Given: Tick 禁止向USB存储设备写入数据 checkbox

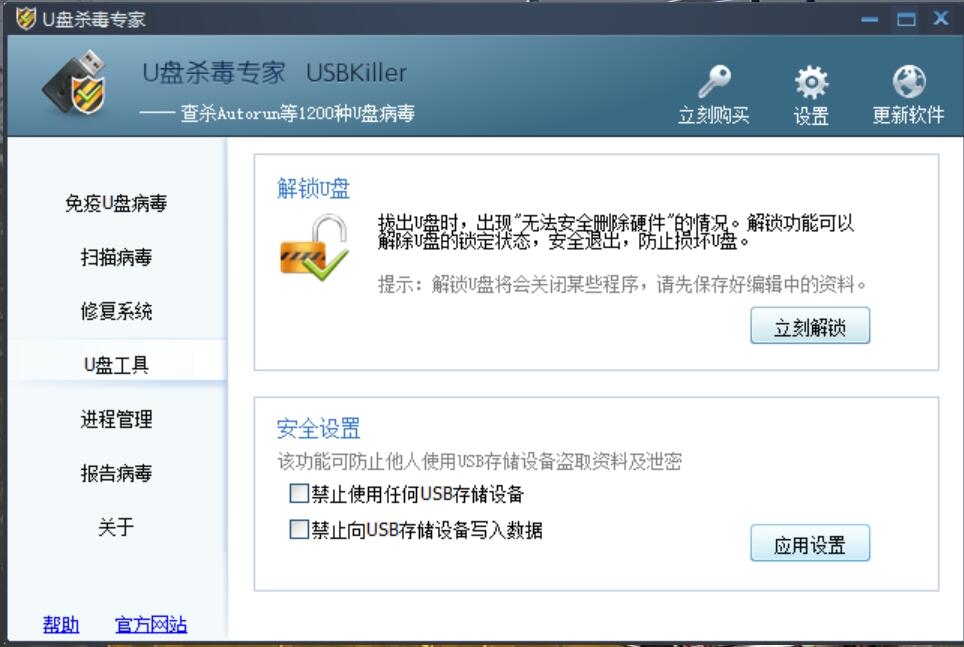Looking at the screenshot, I should pyautogui.click(x=299, y=529).
